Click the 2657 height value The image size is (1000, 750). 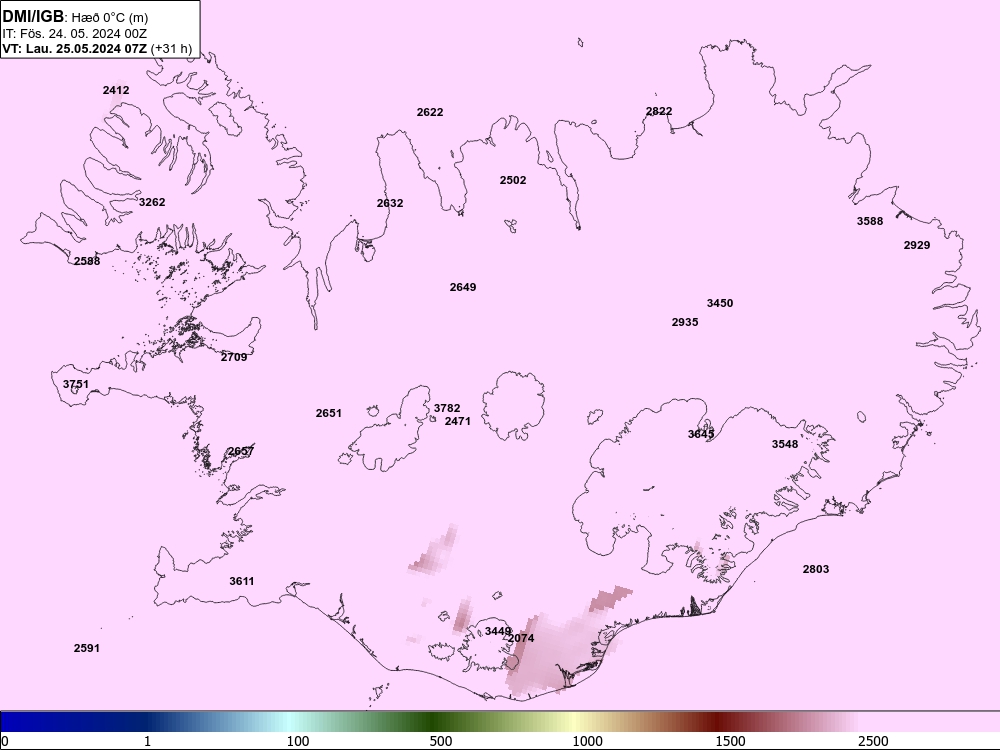(241, 452)
